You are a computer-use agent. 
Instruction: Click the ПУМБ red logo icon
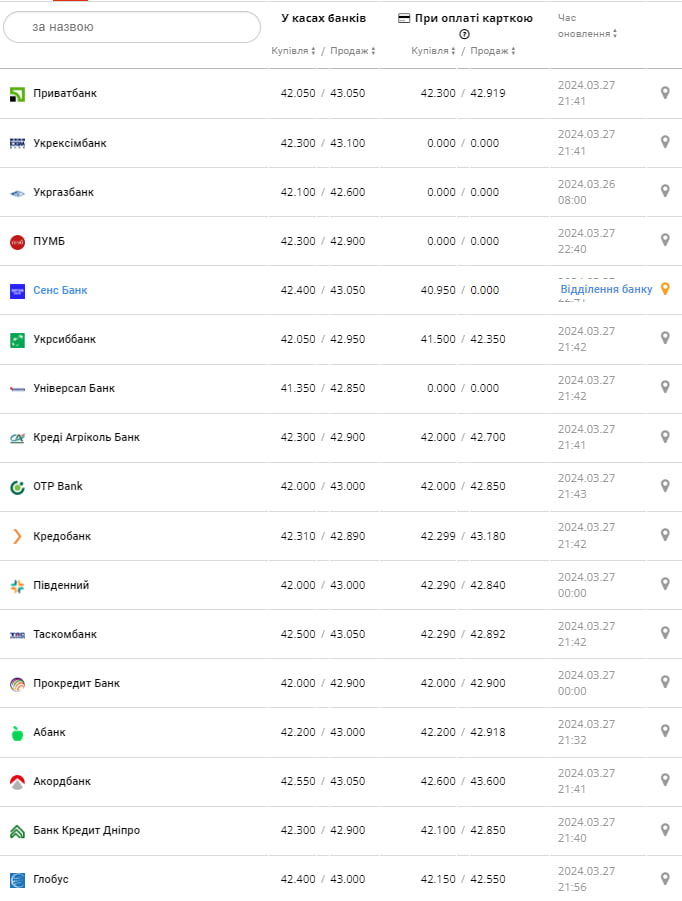17,241
